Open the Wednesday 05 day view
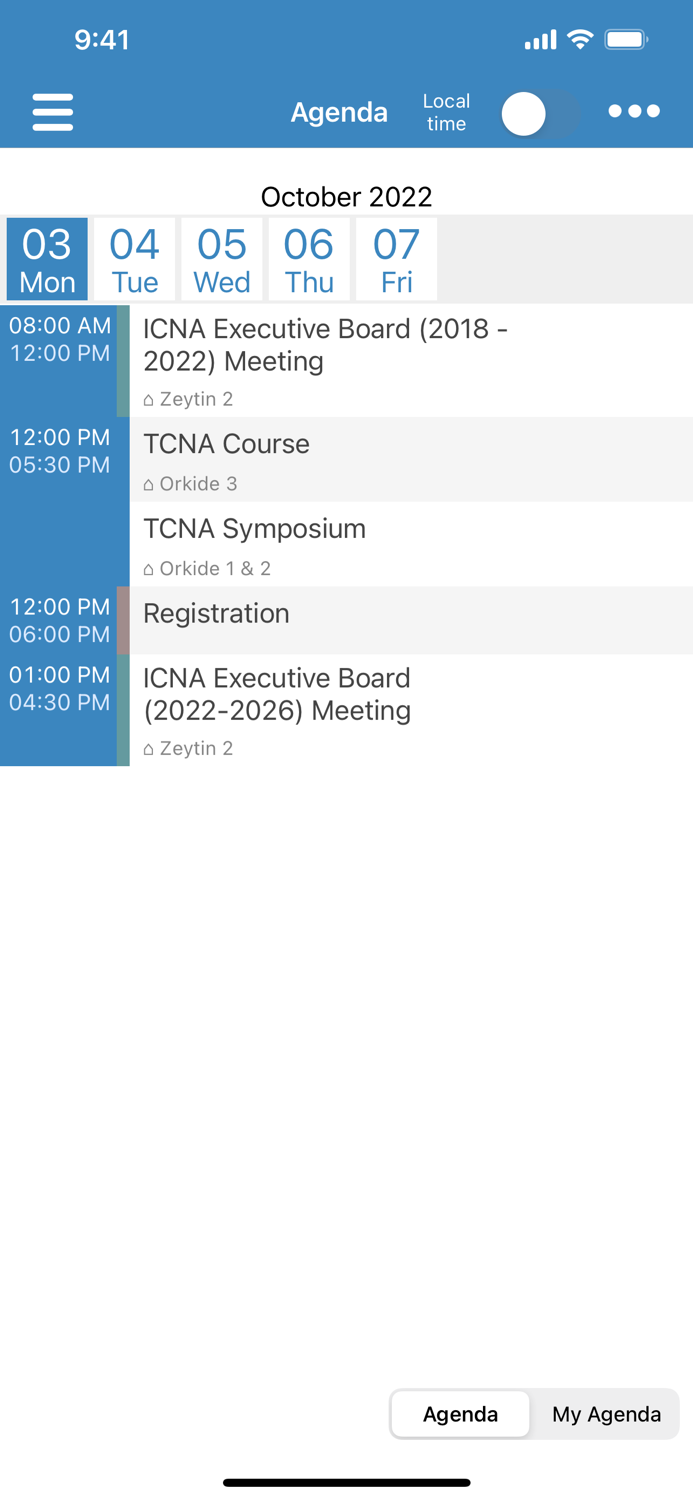 click(221, 258)
